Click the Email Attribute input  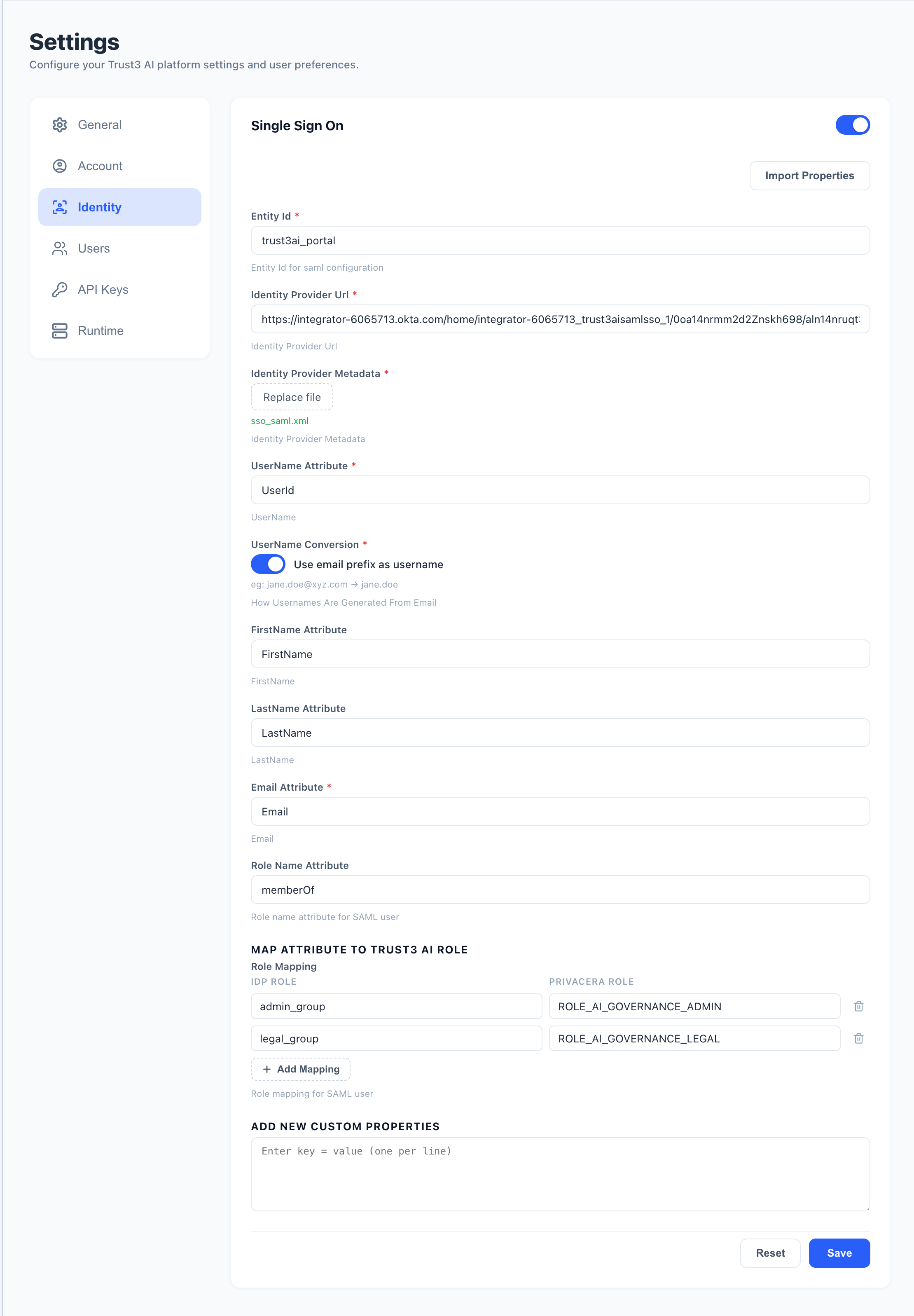point(560,812)
